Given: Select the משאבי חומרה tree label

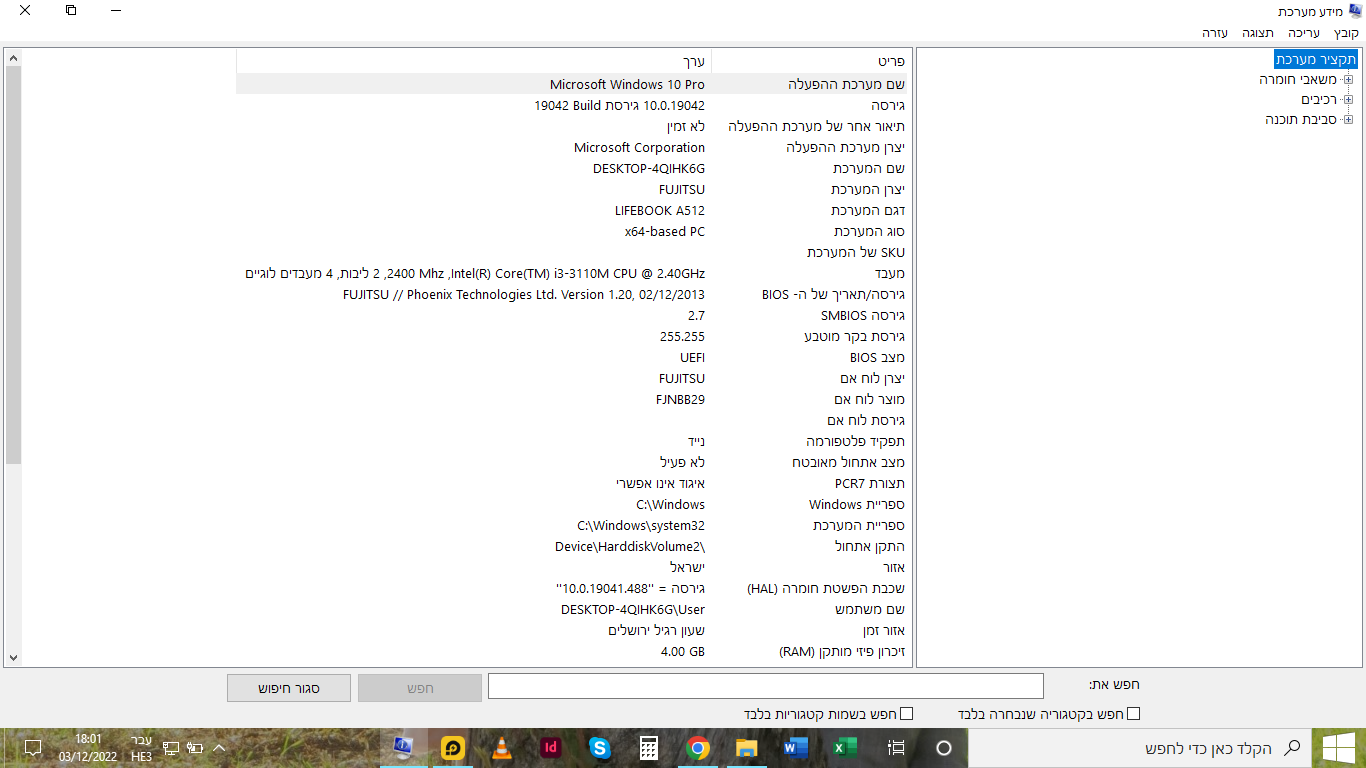Looking at the screenshot, I should (1298, 79).
